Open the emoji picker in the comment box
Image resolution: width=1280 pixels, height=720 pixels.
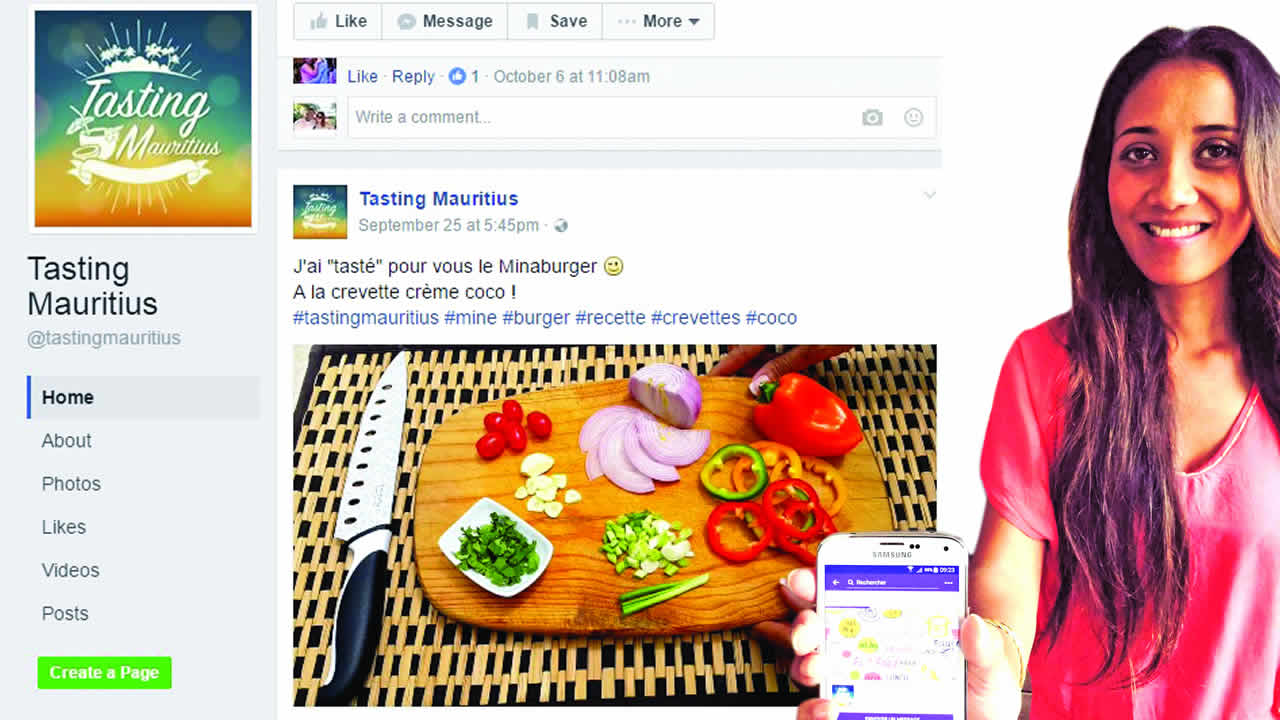point(913,117)
